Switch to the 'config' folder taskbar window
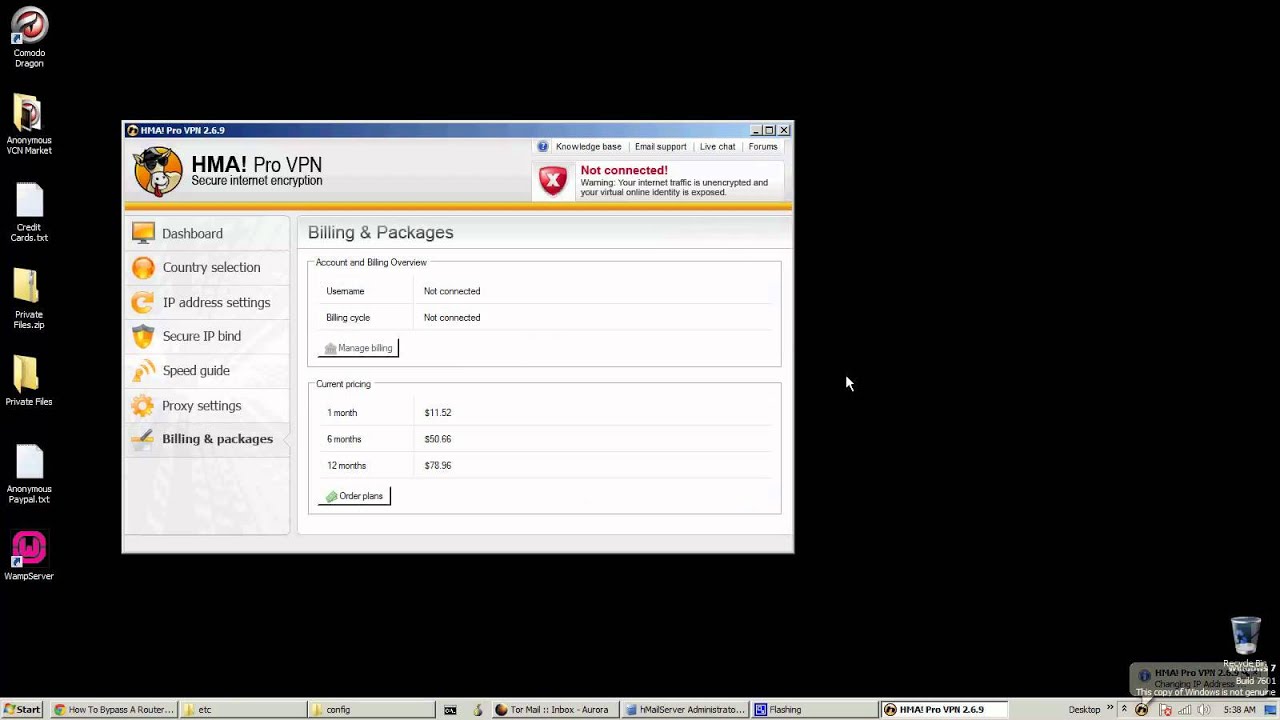 [372, 710]
